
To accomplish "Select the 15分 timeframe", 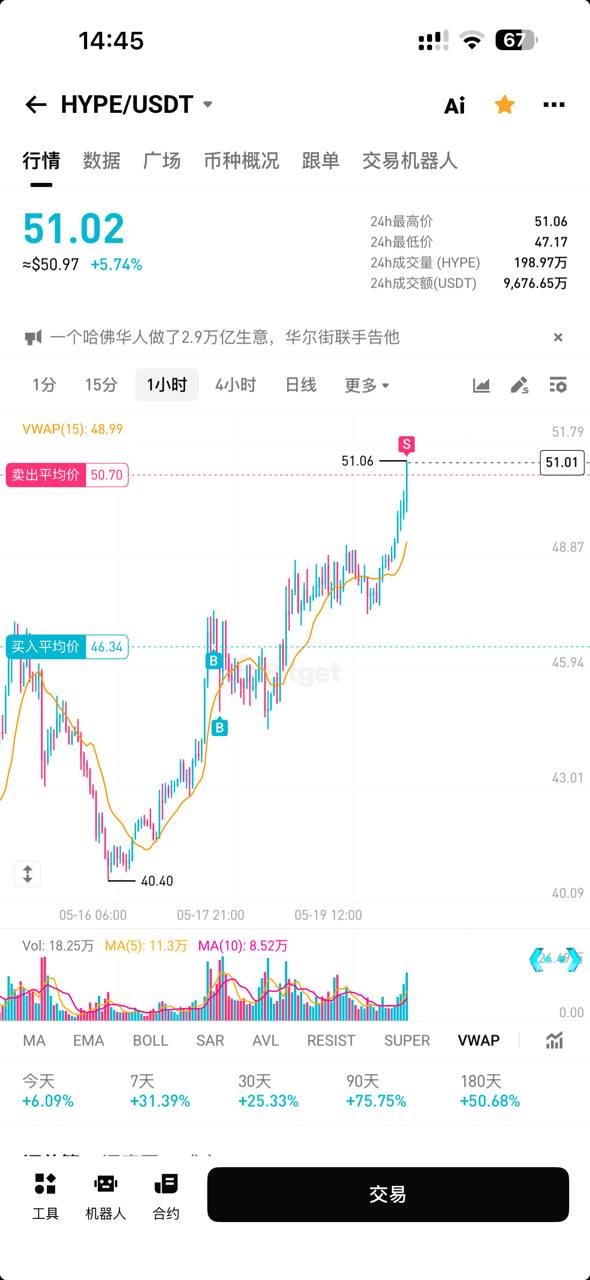I will click(101, 385).
